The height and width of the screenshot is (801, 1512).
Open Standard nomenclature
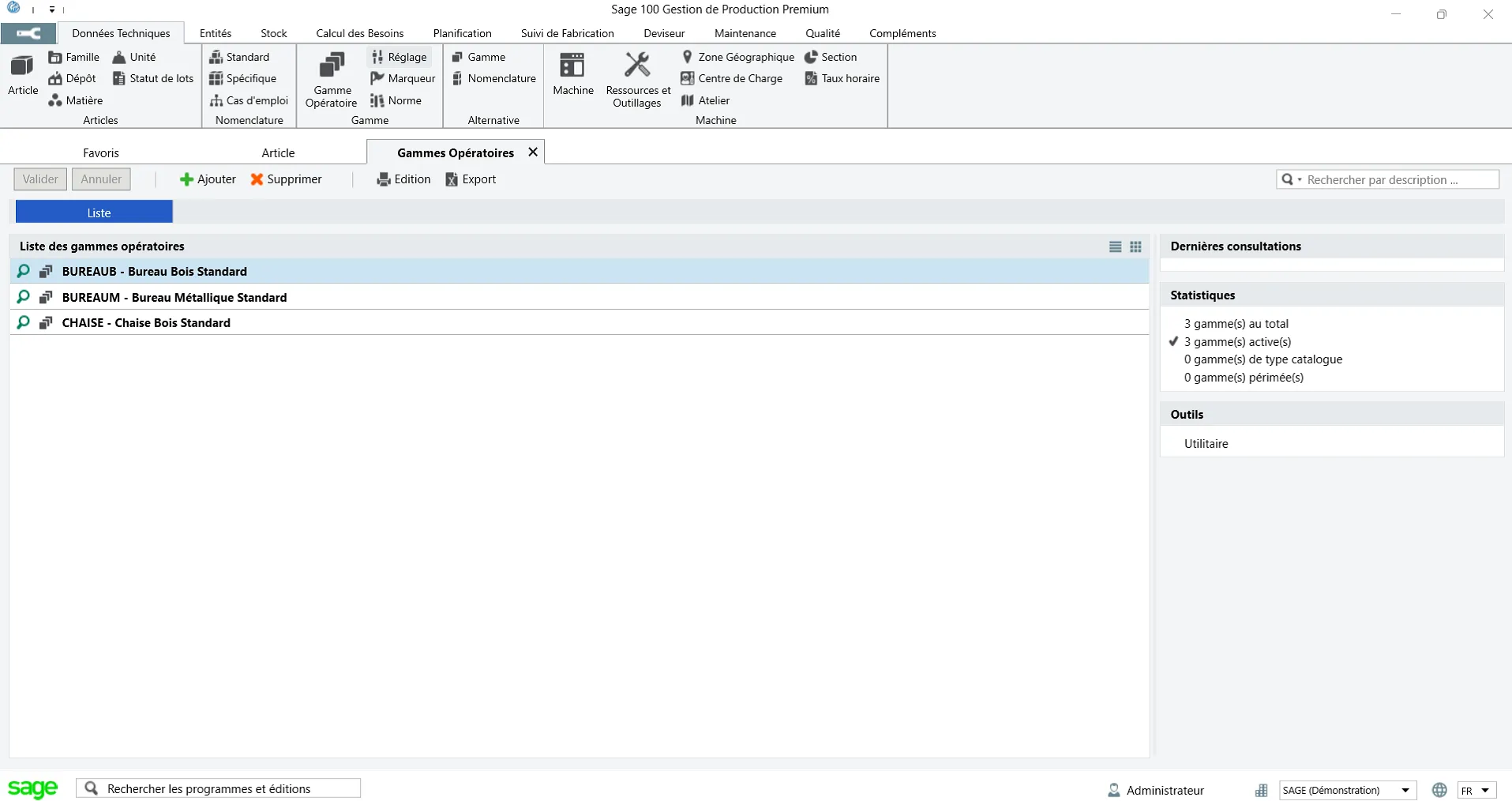pos(239,57)
